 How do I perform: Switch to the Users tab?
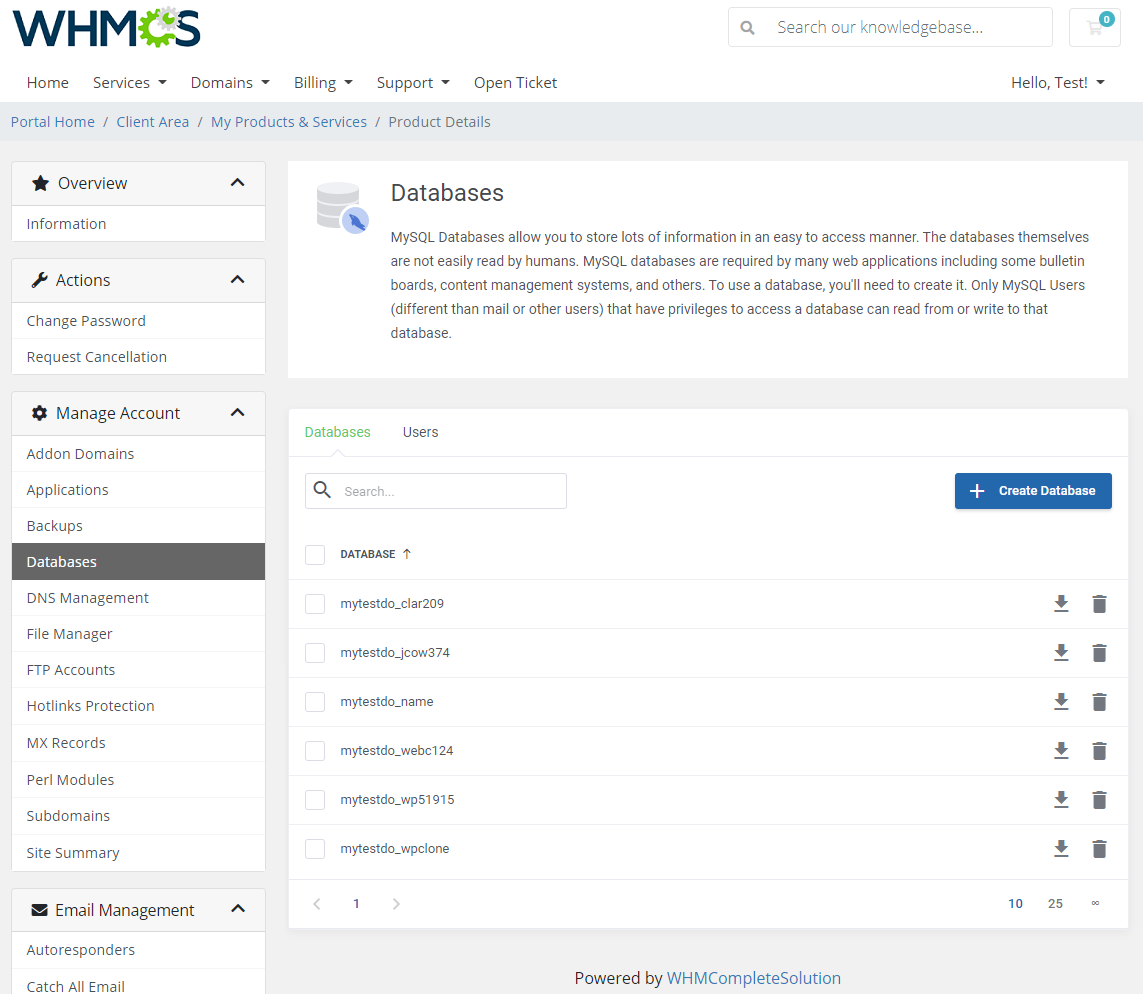click(x=420, y=432)
